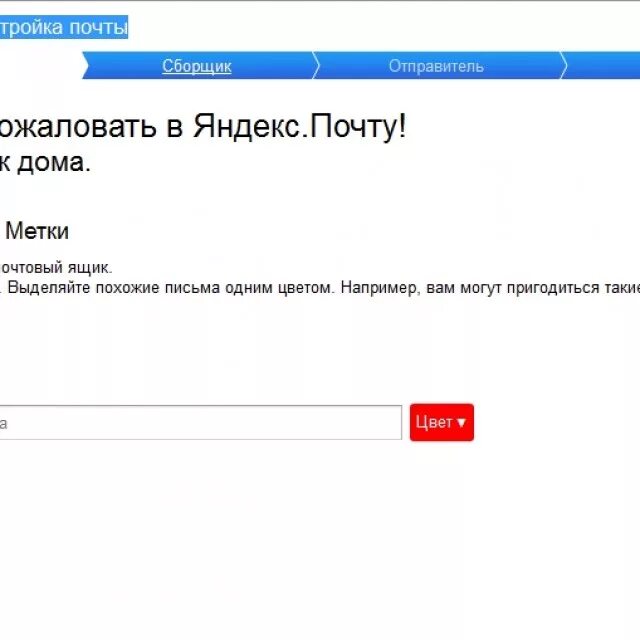Click the 'в Яндекс.Почту!' welcome heading
This screenshot has width=640, height=640.
coord(287,127)
